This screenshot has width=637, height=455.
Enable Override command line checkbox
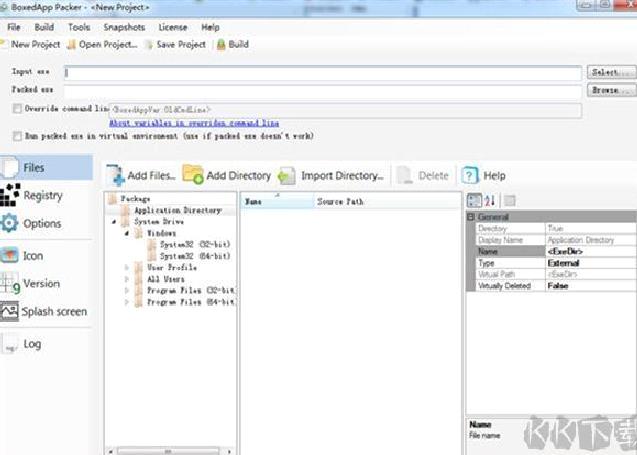[x=17, y=108]
